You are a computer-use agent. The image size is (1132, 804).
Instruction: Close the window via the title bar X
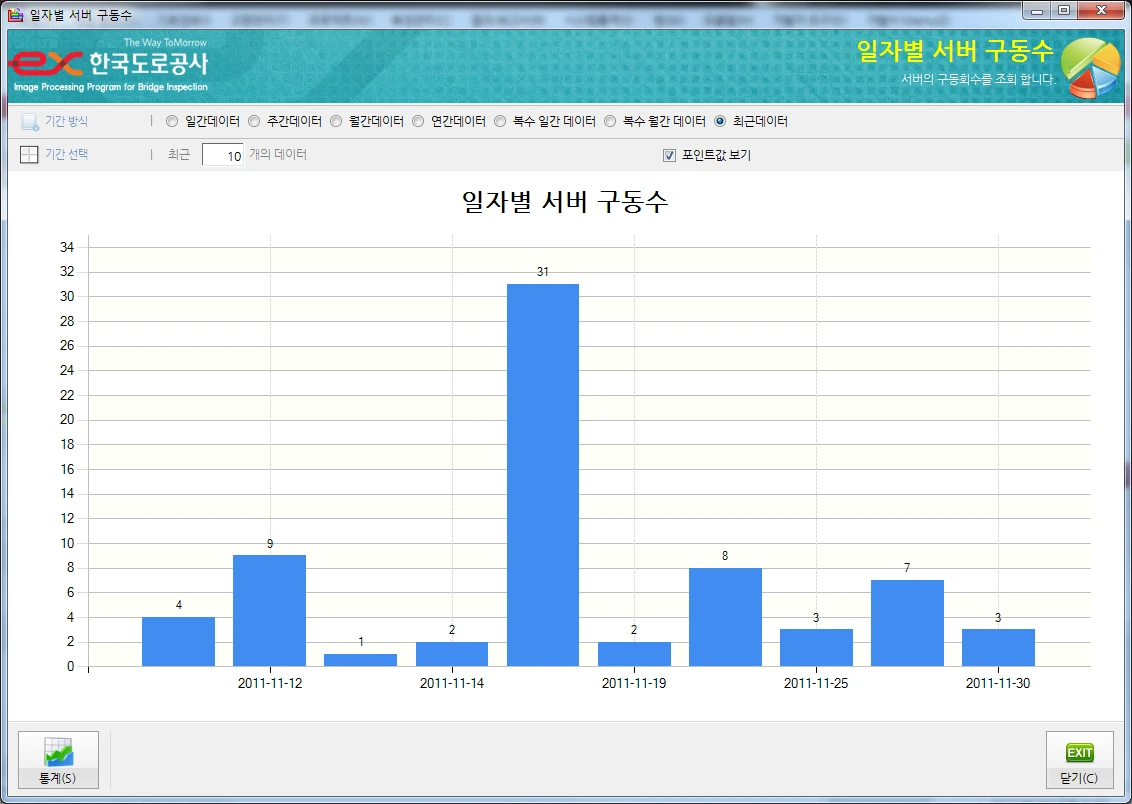[1102, 10]
